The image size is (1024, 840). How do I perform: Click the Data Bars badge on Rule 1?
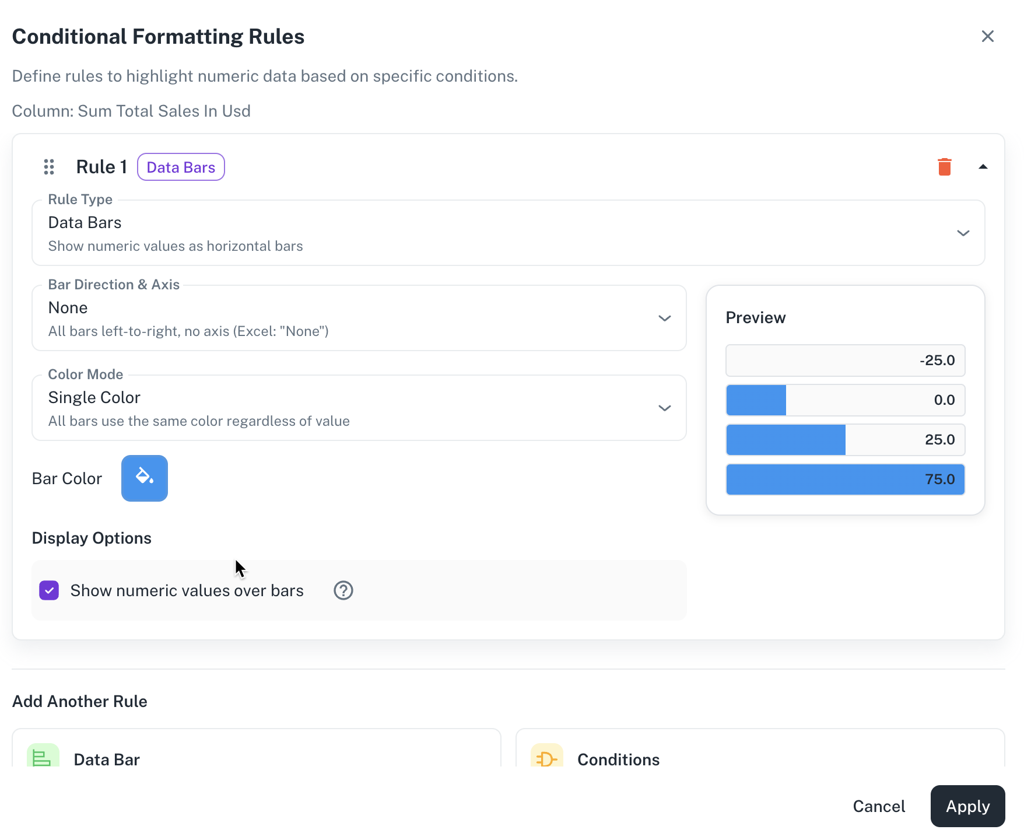[x=181, y=167]
